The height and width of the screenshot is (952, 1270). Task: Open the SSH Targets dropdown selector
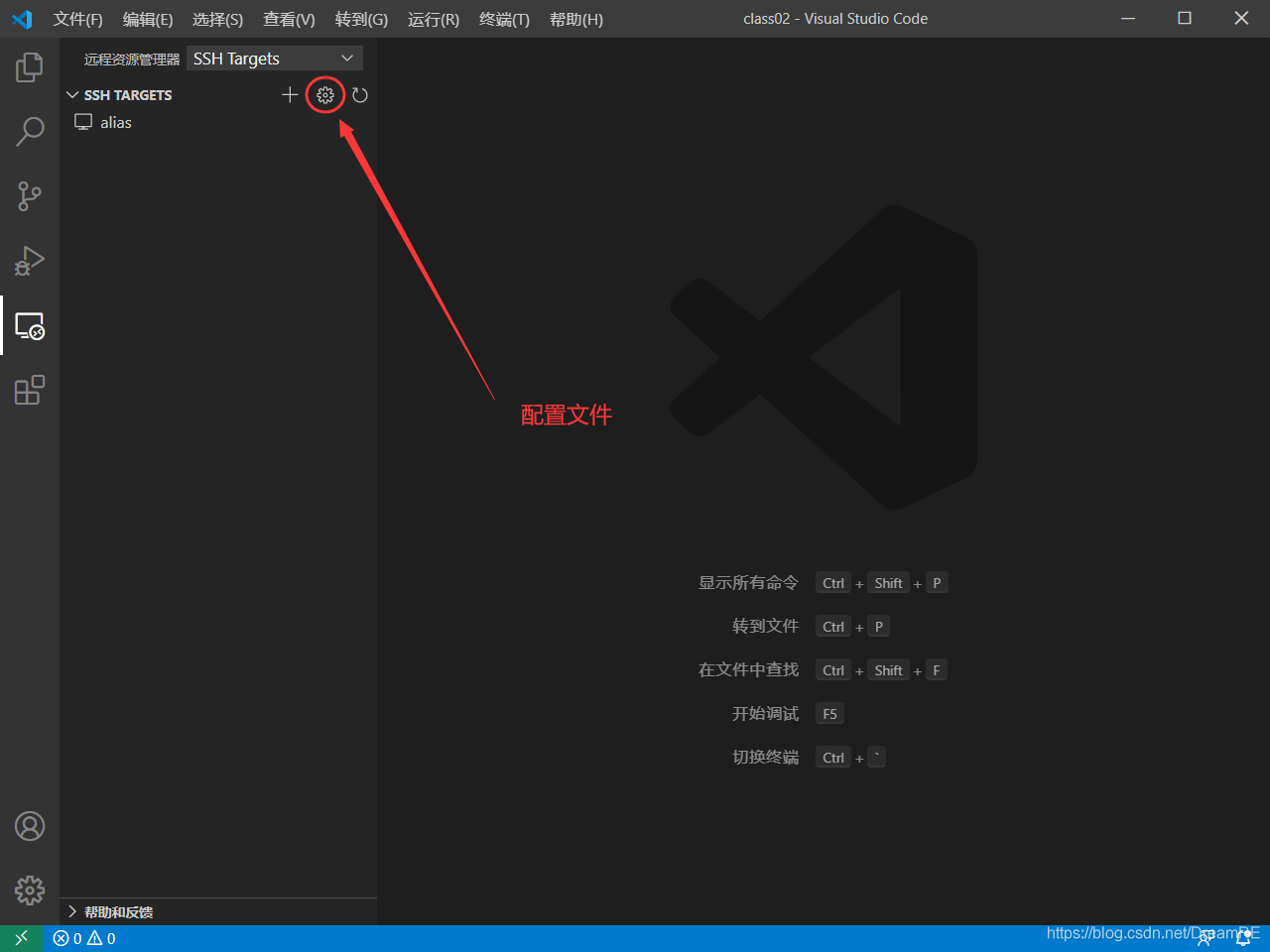click(275, 59)
